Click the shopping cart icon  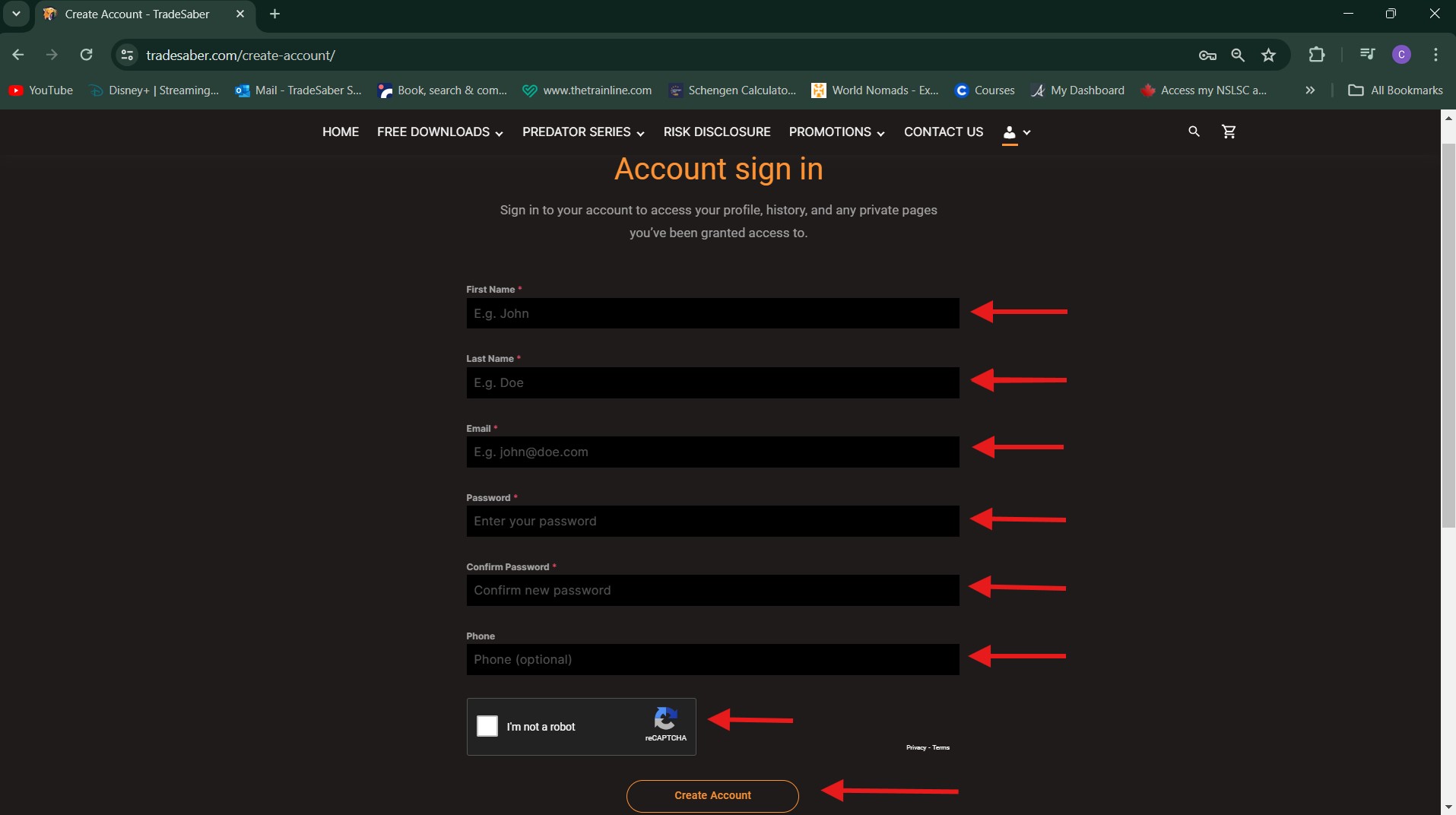[1228, 131]
